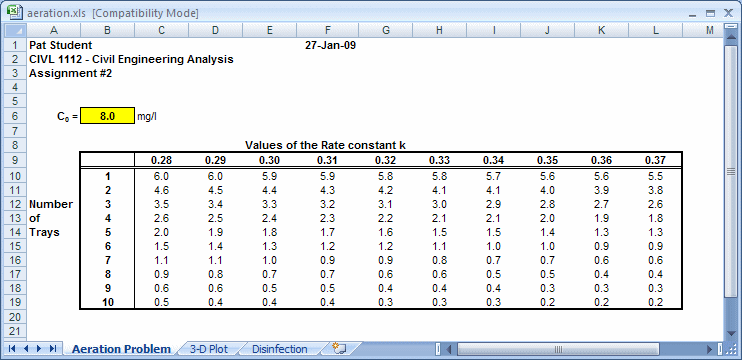
Task: Click the Excel workbook icon in title bar
Action: pos(15,12)
